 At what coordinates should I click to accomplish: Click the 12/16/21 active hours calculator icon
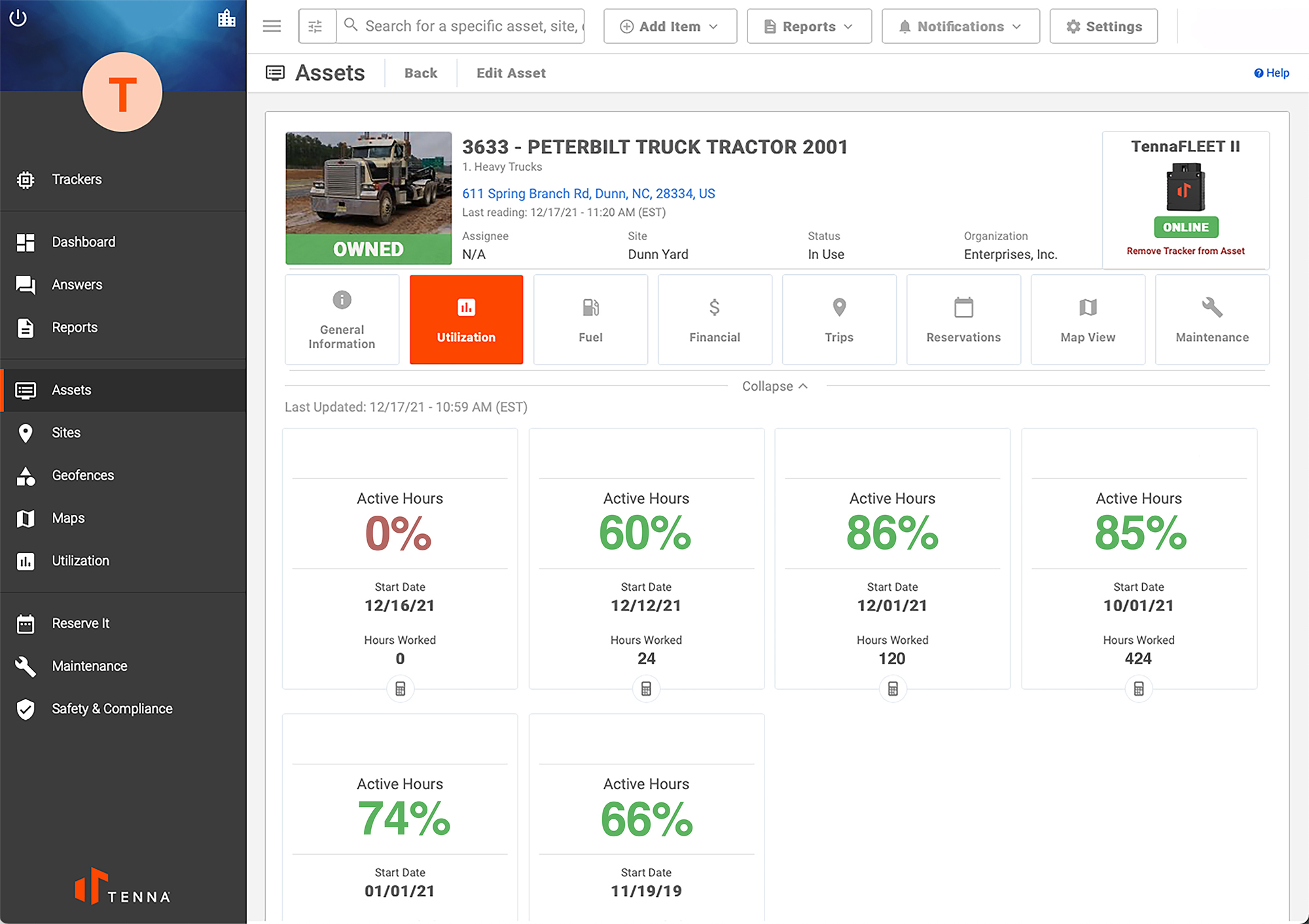(x=399, y=689)
